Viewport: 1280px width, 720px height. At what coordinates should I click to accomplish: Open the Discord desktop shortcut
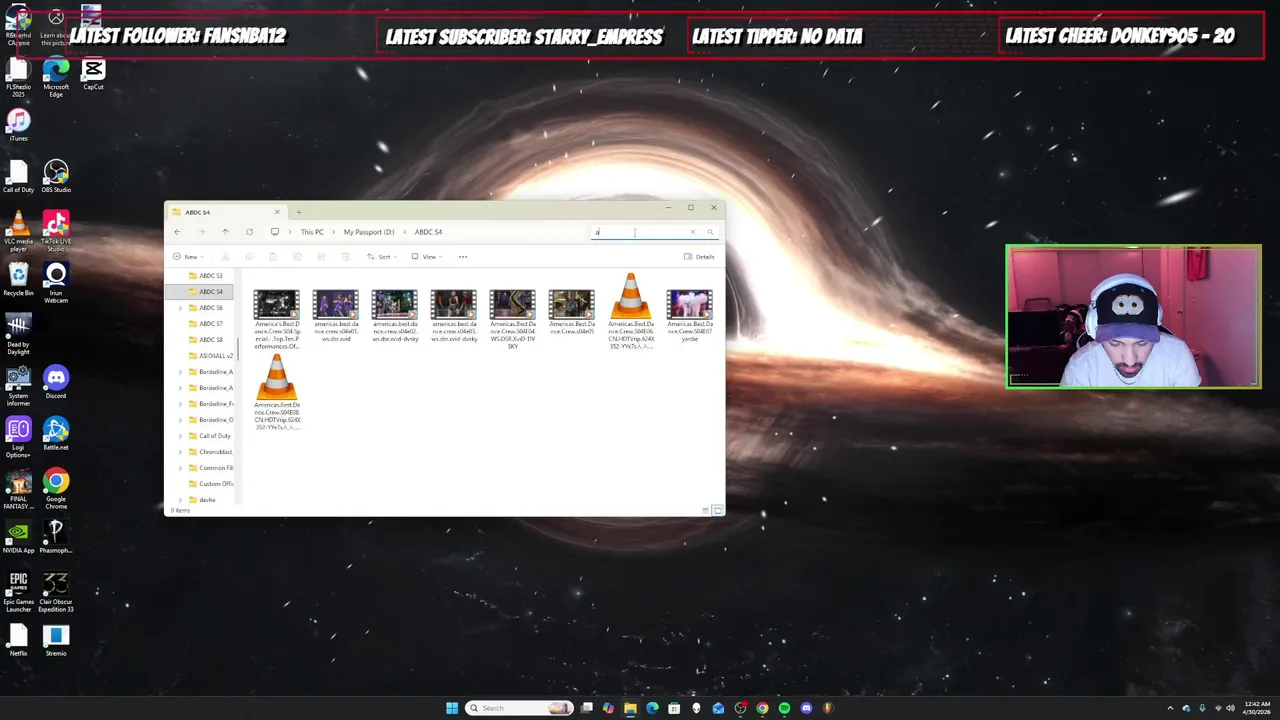56,382
